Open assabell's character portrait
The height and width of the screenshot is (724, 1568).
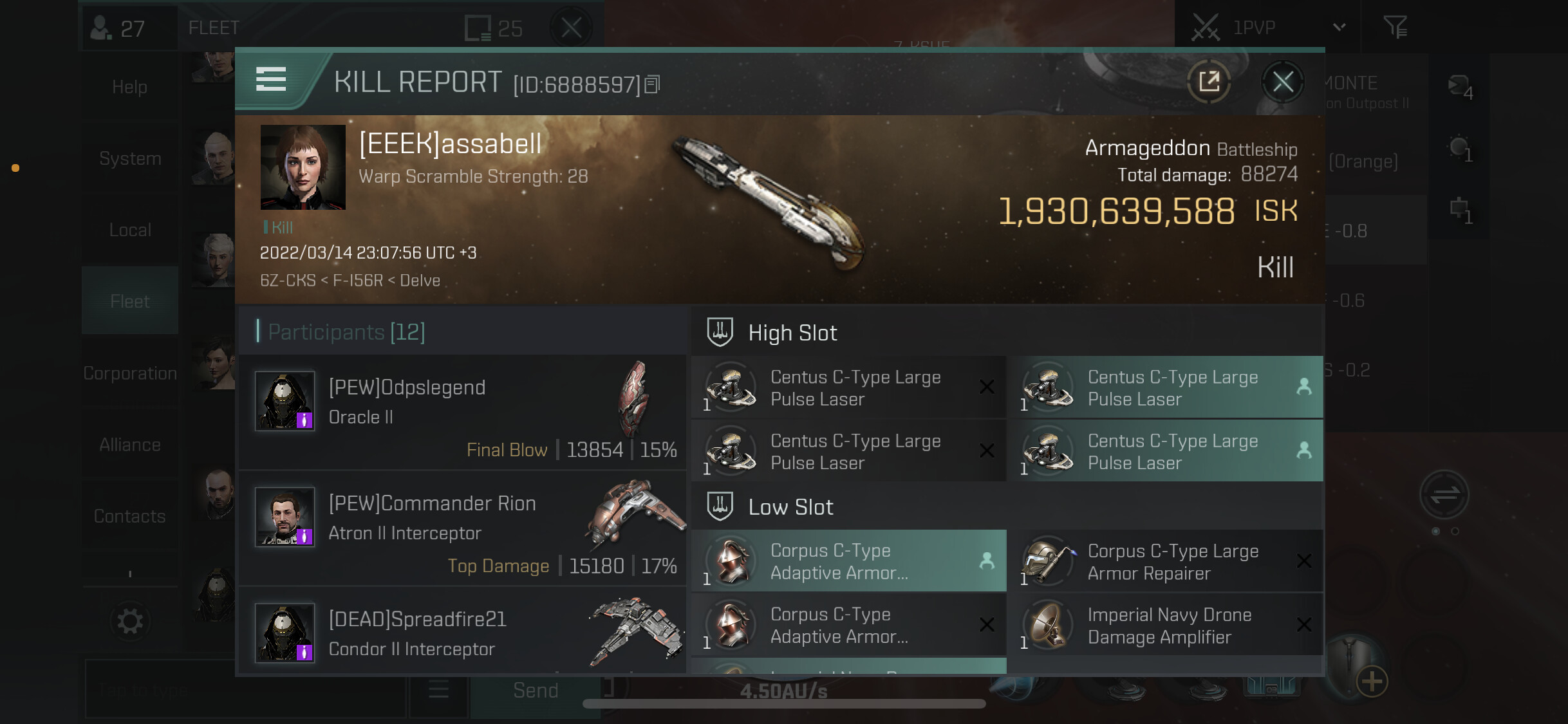tap(303, 167)
